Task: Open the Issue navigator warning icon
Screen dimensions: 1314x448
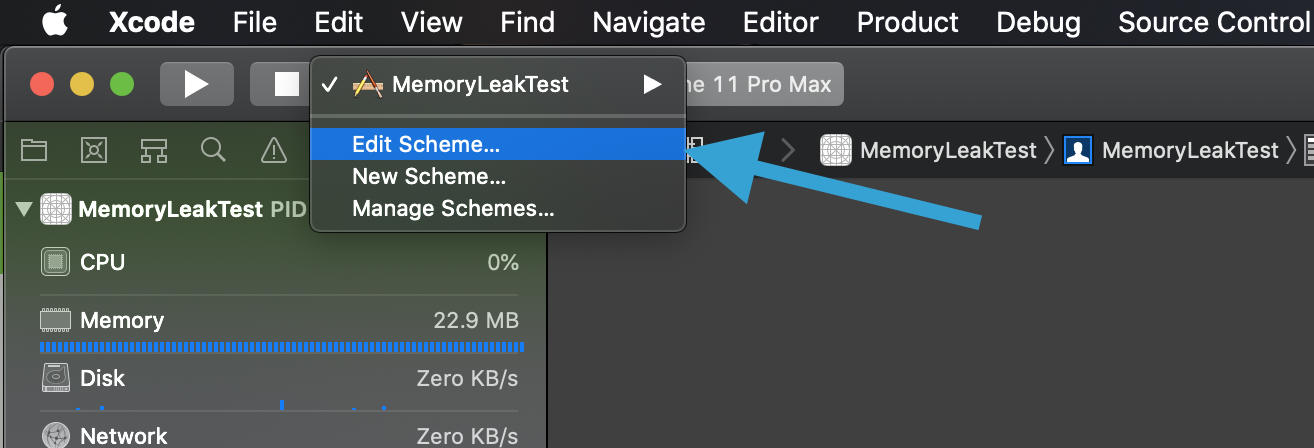Action: (x=273, y=150)
